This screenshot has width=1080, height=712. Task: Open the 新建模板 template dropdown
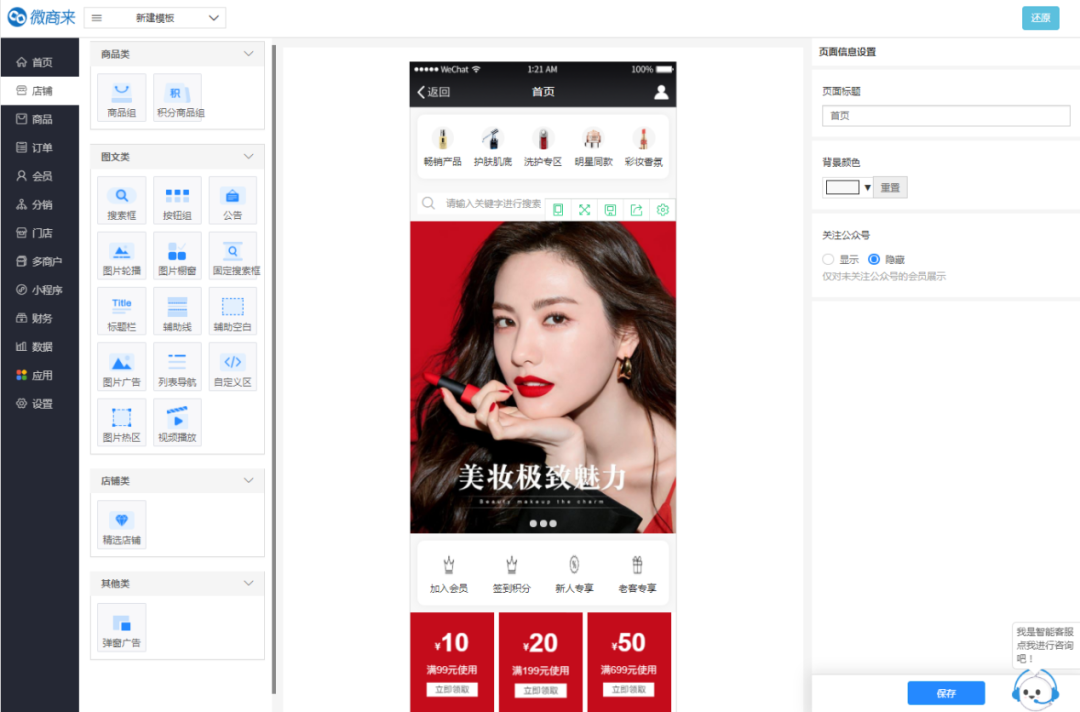point(155,18)
